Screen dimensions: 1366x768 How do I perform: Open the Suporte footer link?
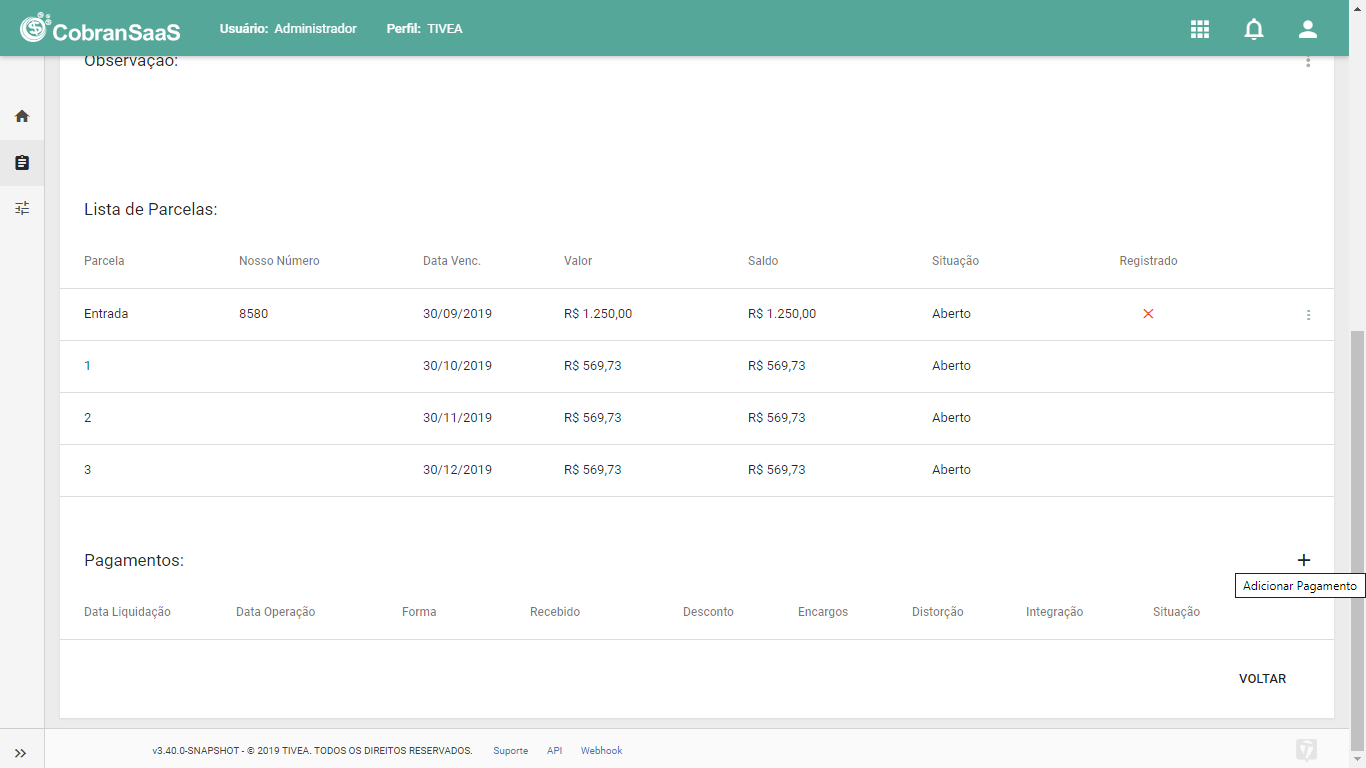point(510,751)
